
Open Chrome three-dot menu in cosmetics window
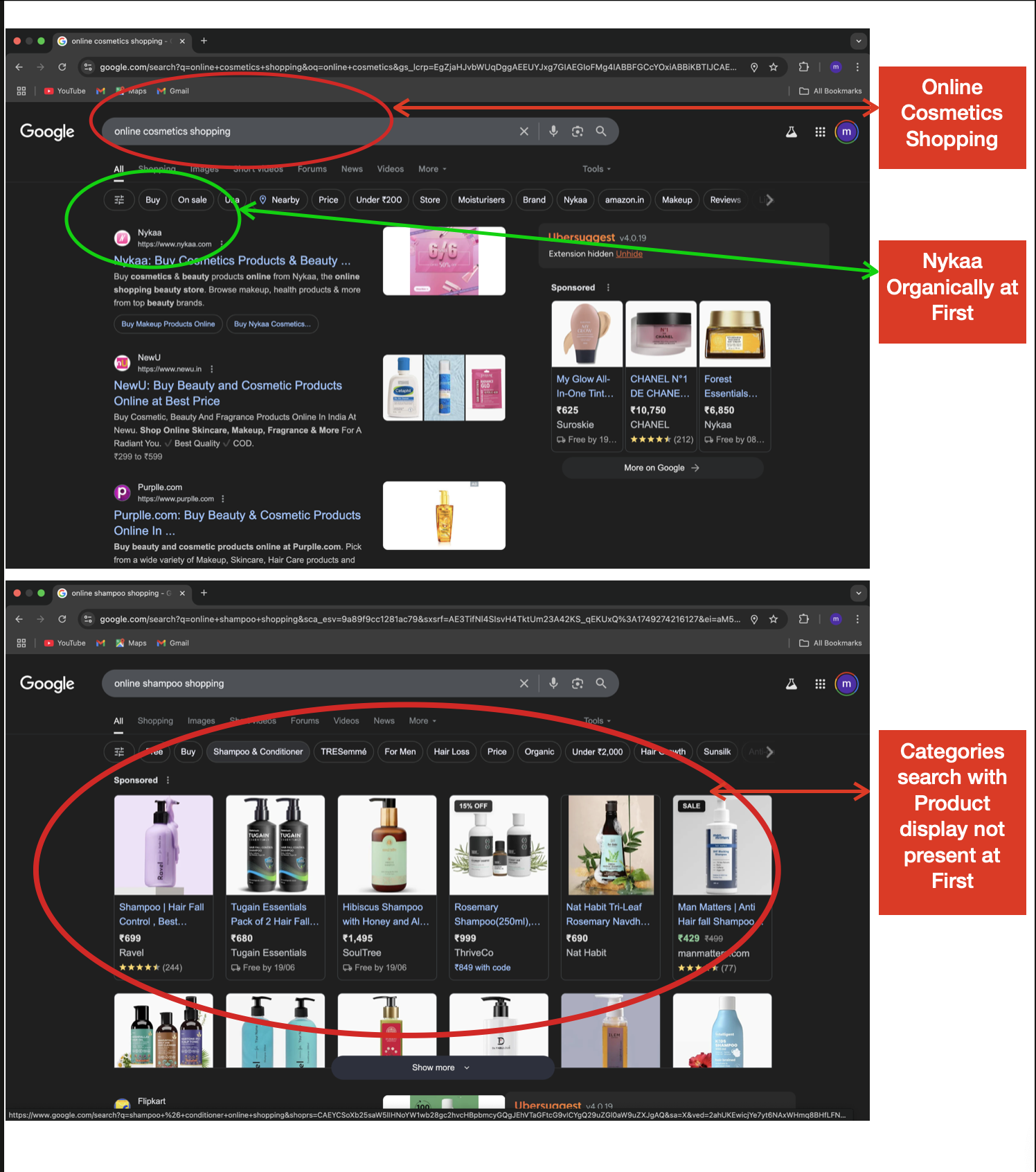pos(857,67)
